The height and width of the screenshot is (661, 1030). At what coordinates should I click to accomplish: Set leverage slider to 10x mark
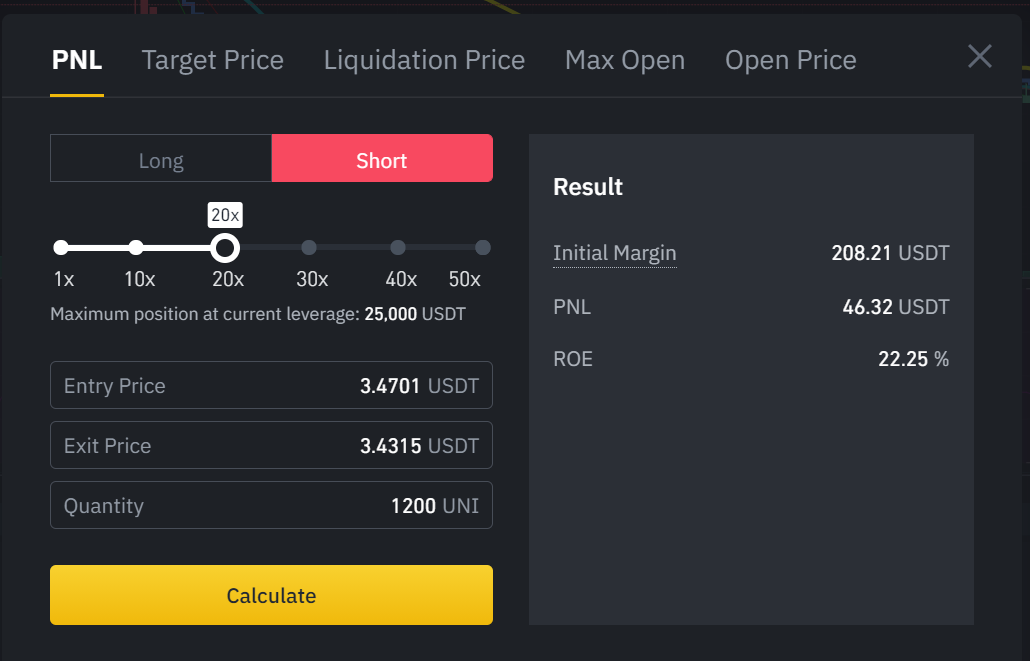click(x=136, y=247)
